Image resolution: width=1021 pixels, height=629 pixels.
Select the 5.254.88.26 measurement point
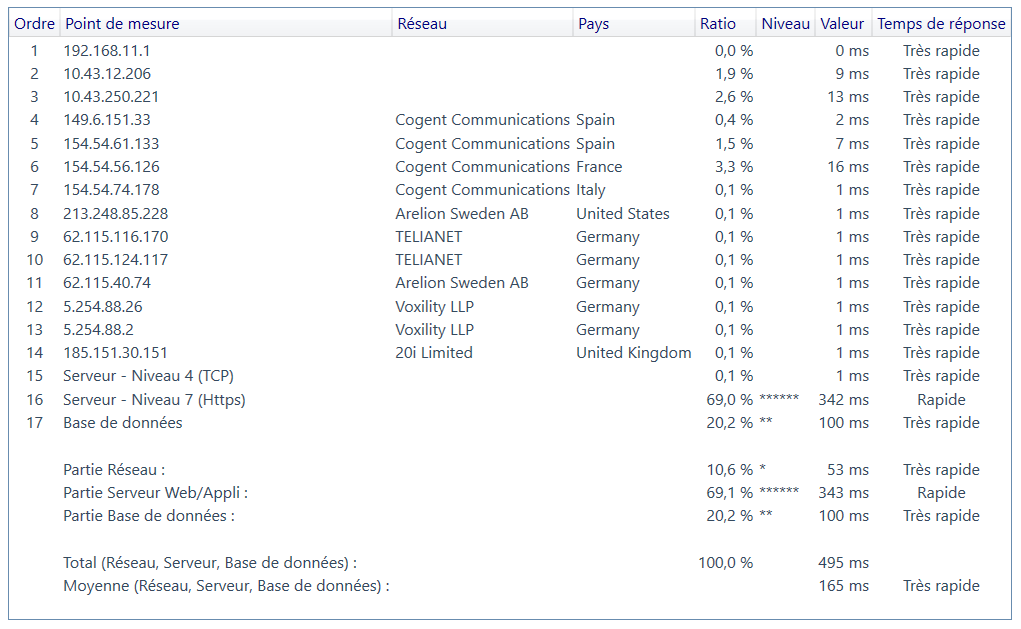point(102,307)
